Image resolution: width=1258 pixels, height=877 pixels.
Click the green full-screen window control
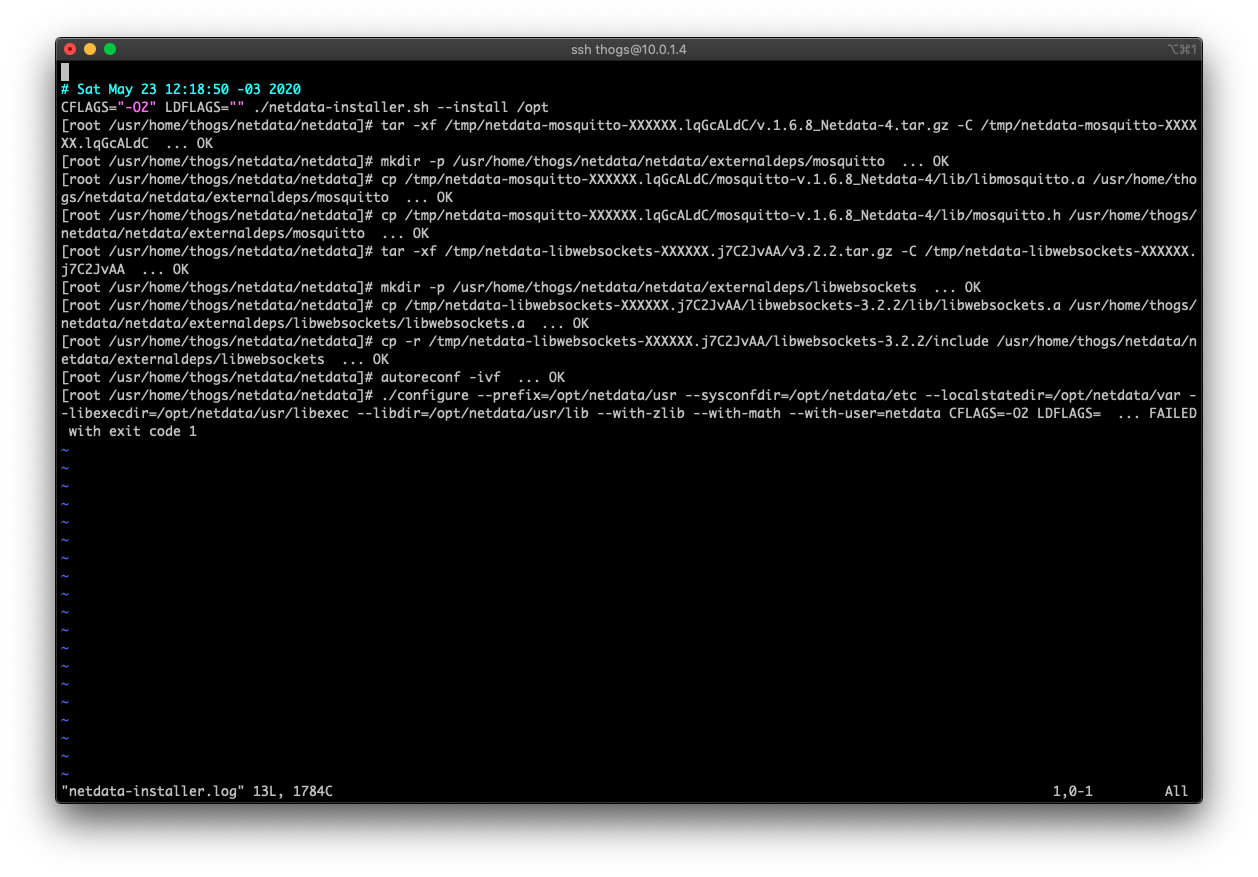click(x=110, y=48)
